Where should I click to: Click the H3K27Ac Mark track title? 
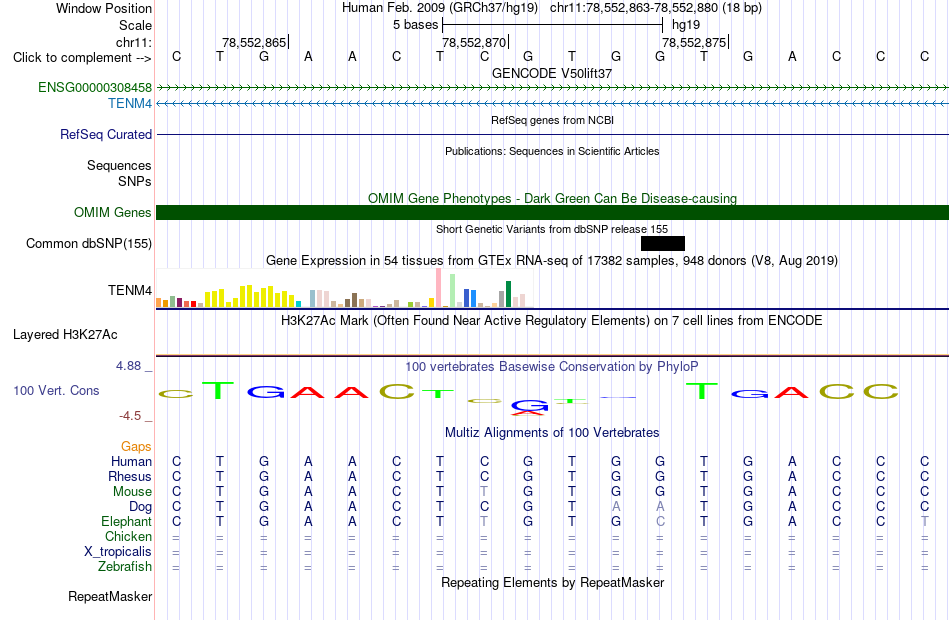coord(552,320)
